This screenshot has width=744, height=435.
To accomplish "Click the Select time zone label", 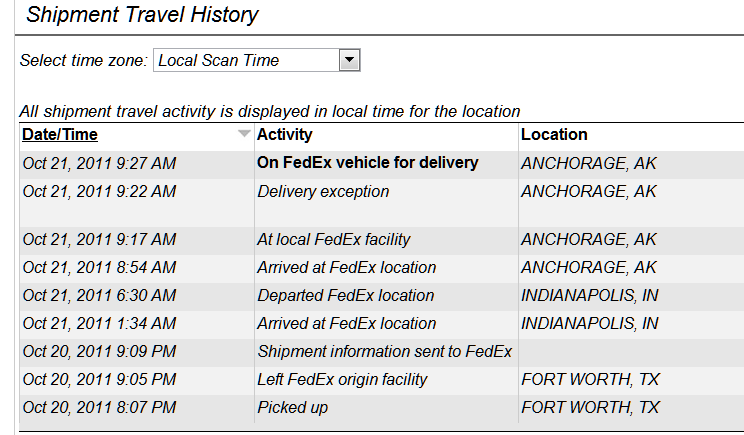I will pos(84,61).
